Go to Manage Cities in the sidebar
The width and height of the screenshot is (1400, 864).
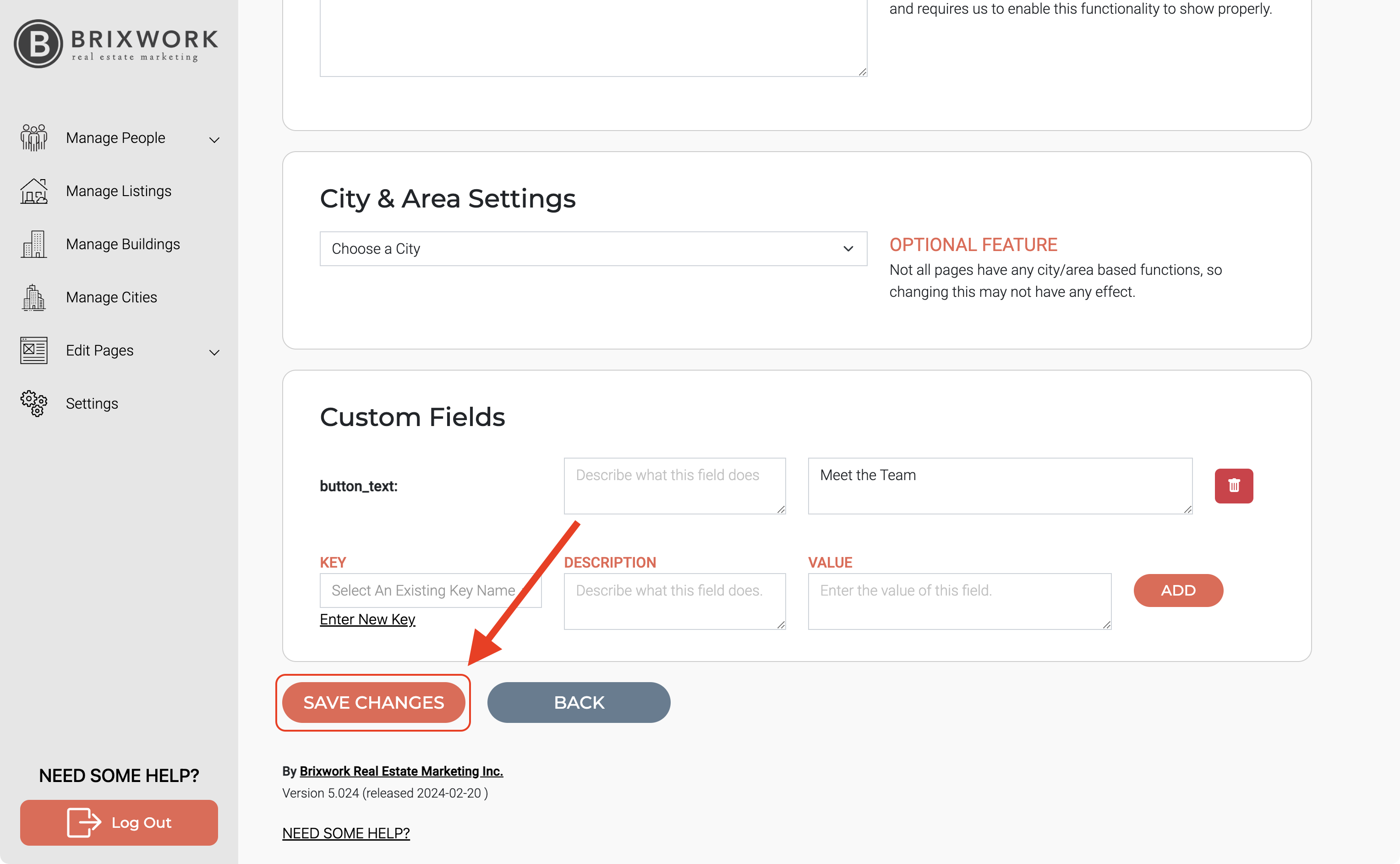tap(111, 297)
